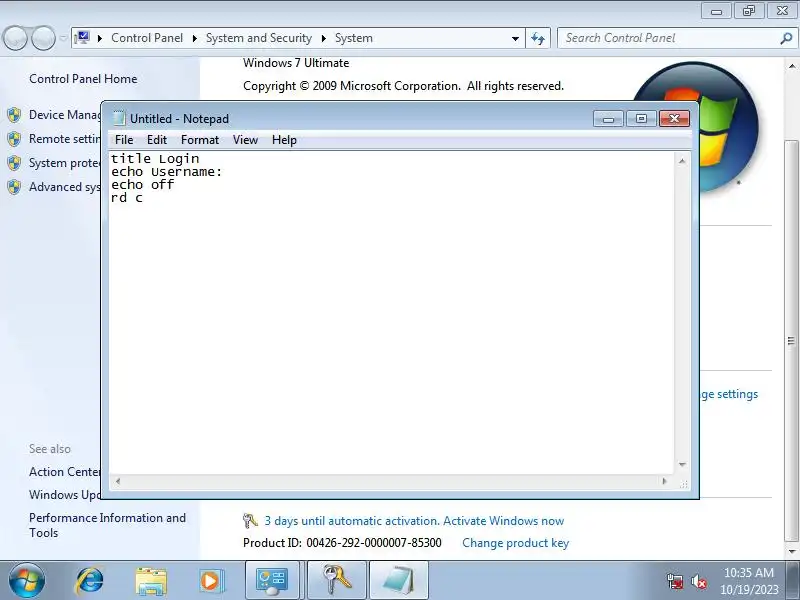Open the Windows Start orb
This screenshot has height=600, width=800.
pos(27,581)
